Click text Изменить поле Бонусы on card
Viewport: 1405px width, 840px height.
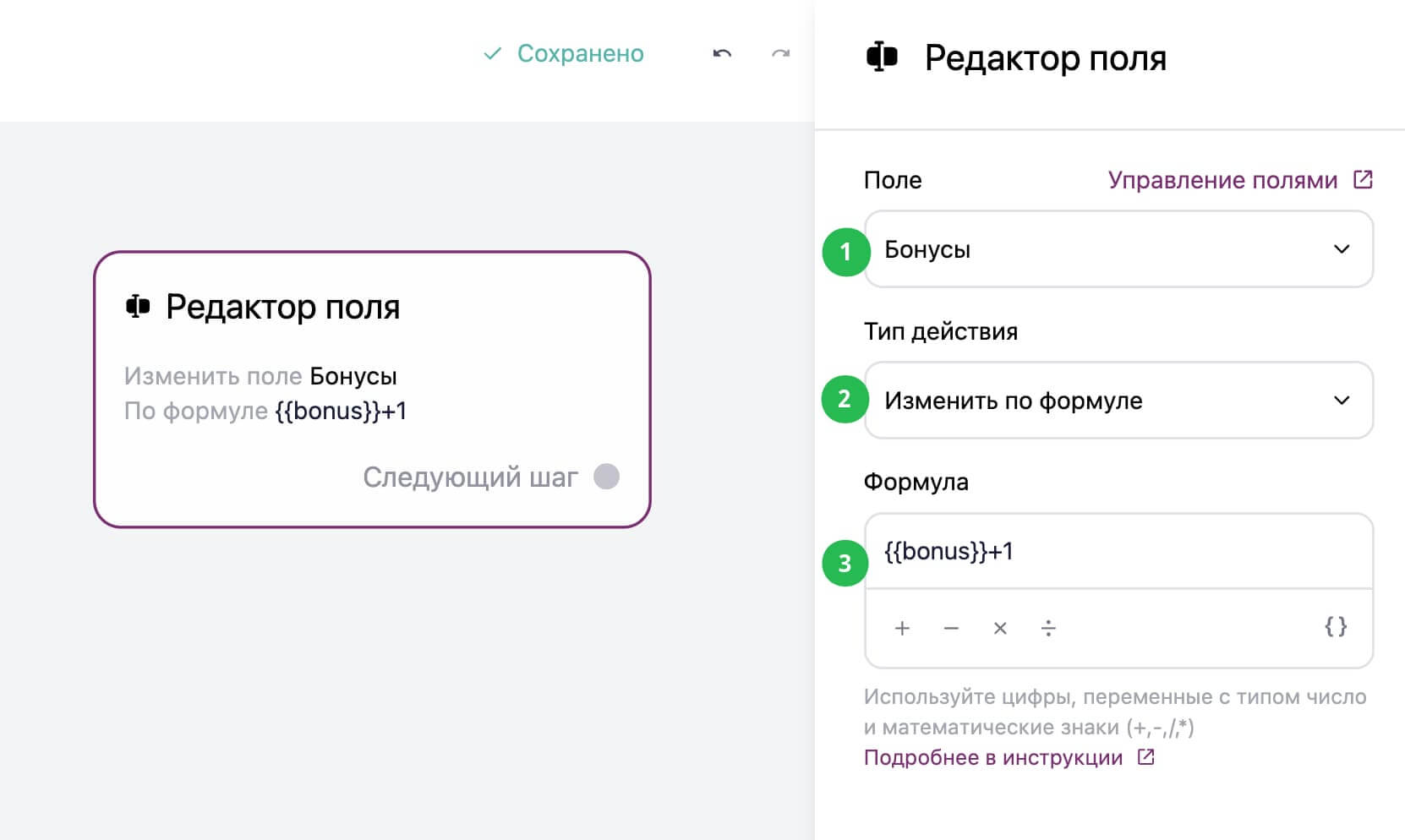pos(260,376)
